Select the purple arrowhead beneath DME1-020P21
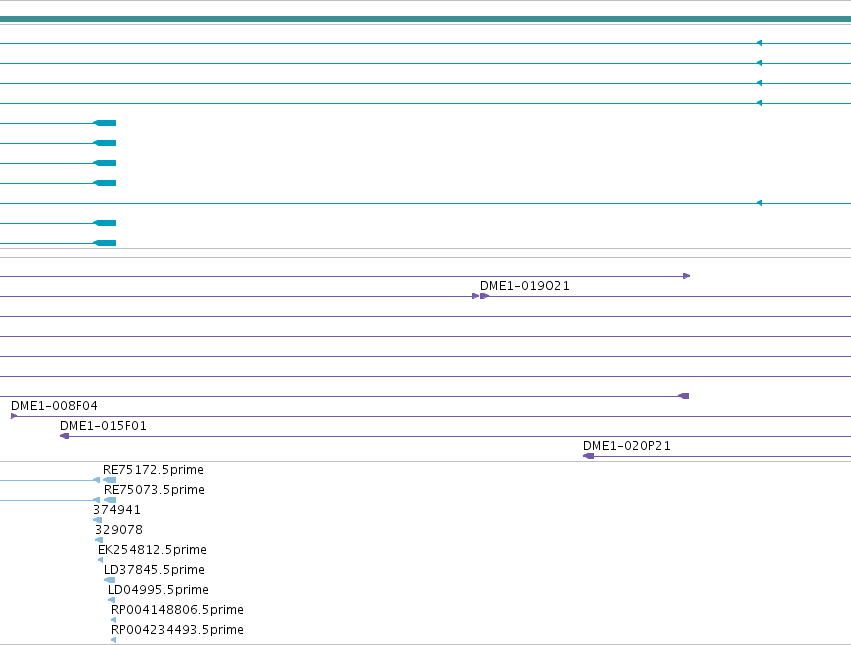Viewport: 851px width, 645px height. 588,456
